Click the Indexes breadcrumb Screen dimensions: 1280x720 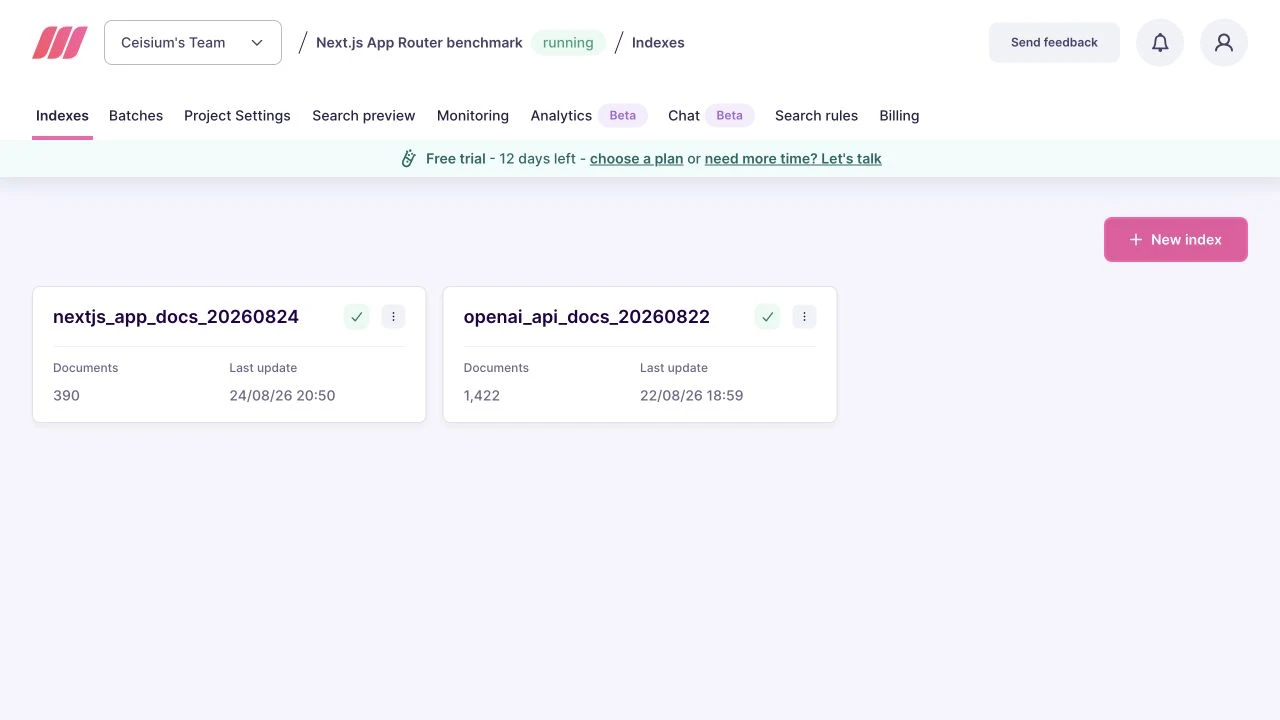click(x=658, y=43)
